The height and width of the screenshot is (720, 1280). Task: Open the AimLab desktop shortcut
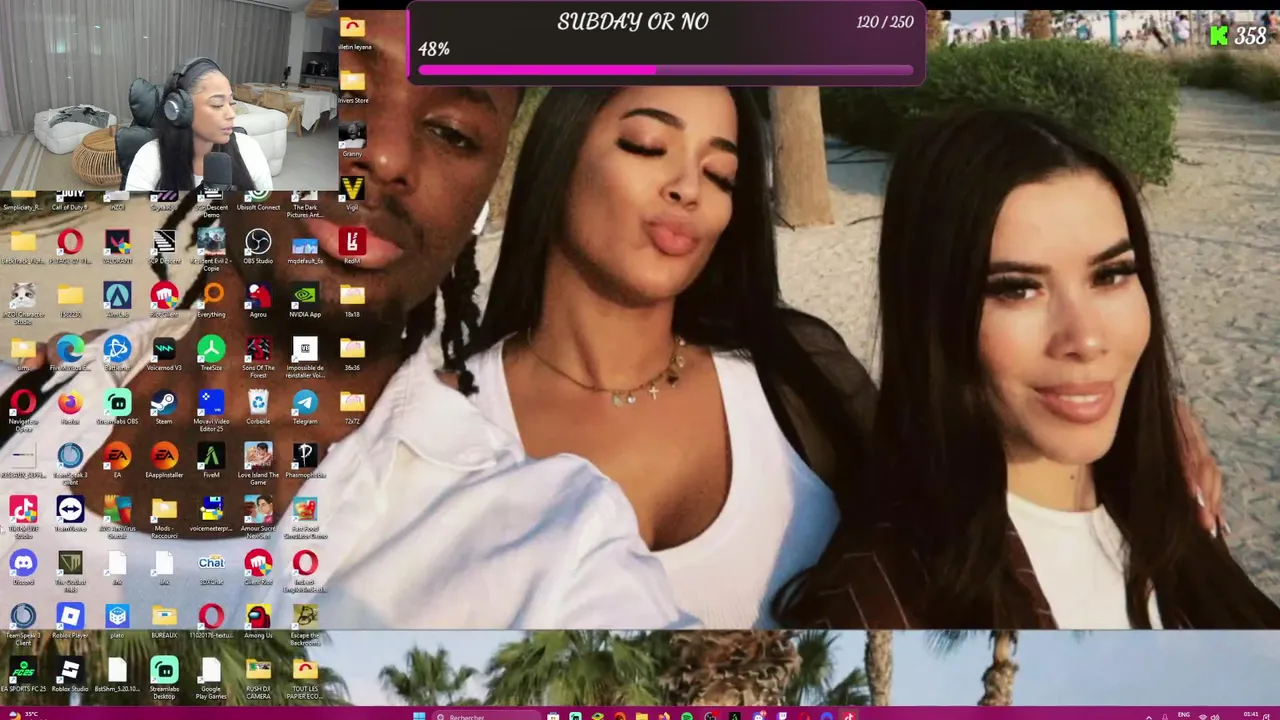pyautogui.click(x=117, y=300)
